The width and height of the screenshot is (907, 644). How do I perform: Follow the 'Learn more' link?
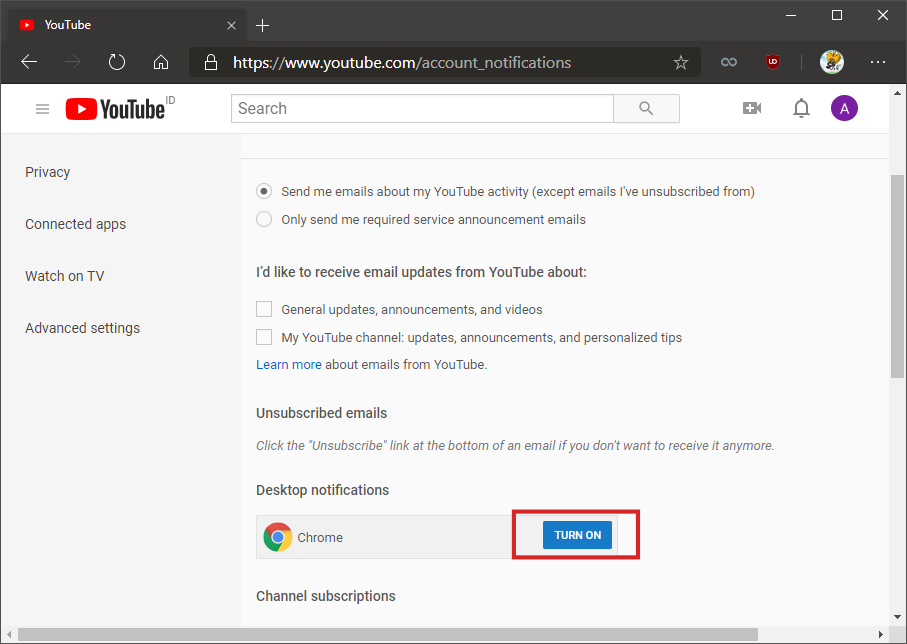tap(289, 364)
